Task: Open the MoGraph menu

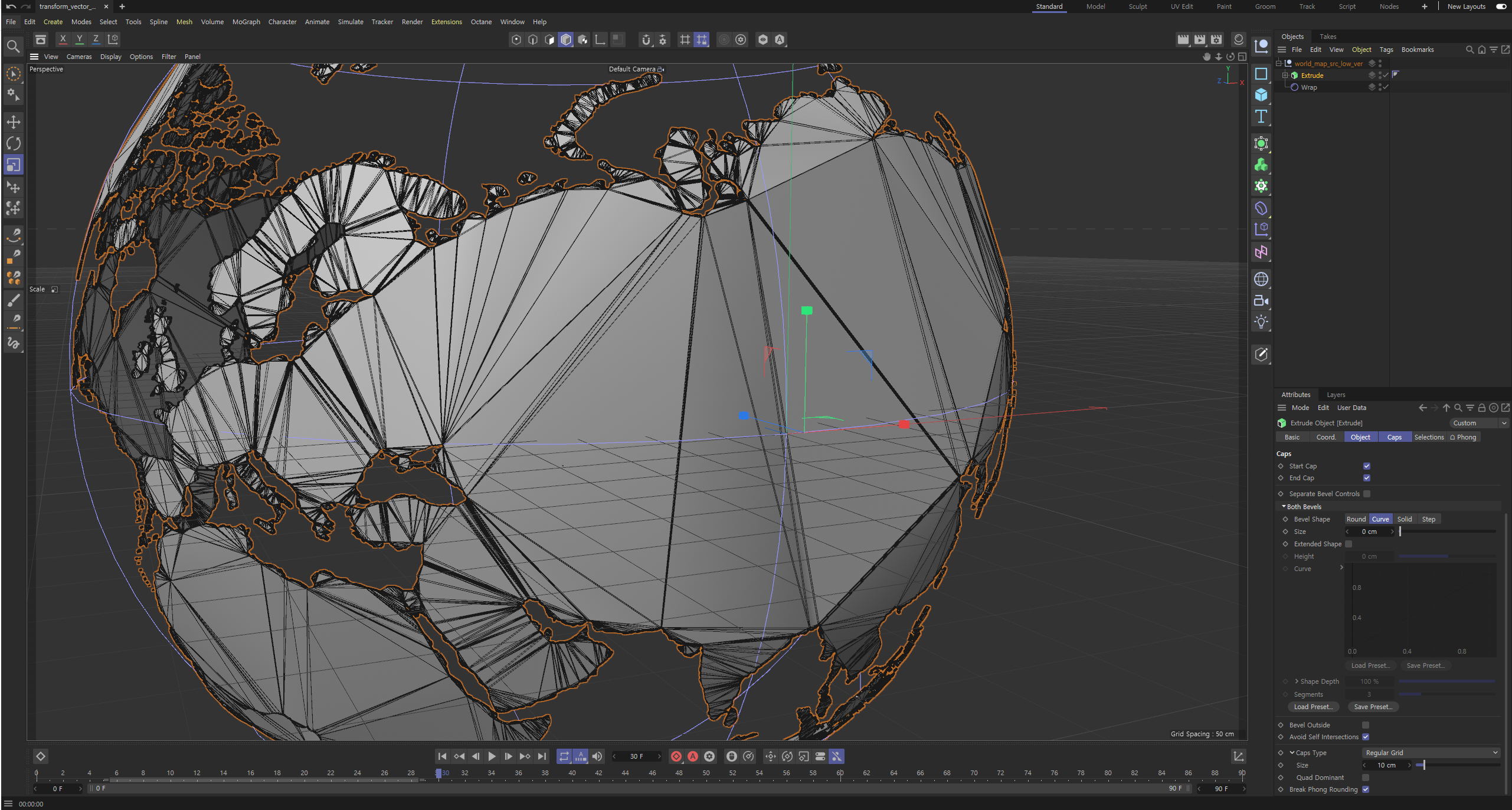Action: 246,22
